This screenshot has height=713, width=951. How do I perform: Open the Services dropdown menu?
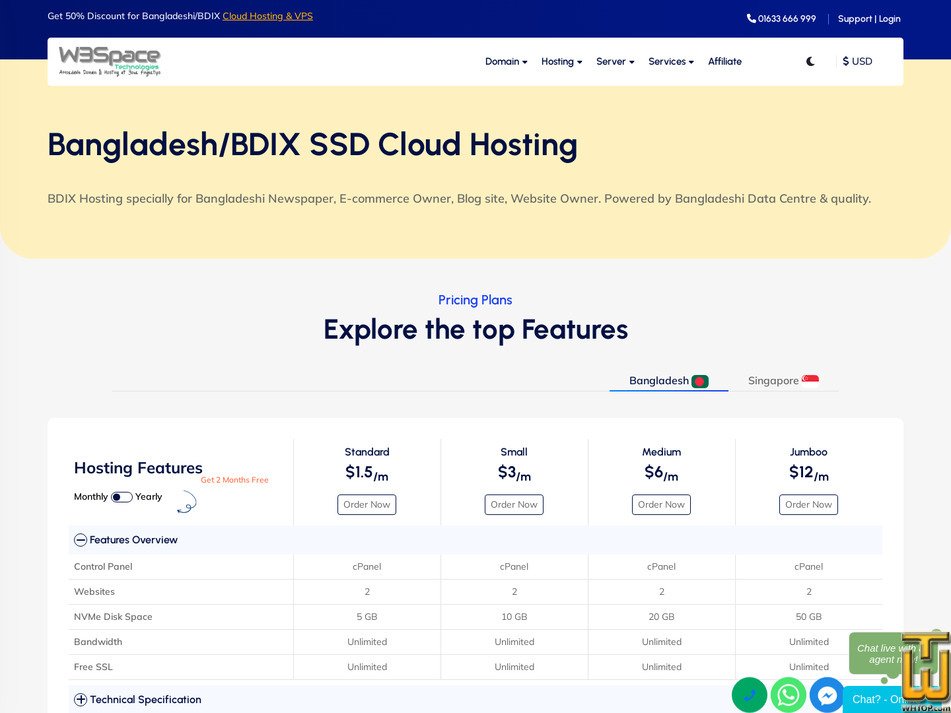[671, 61]
